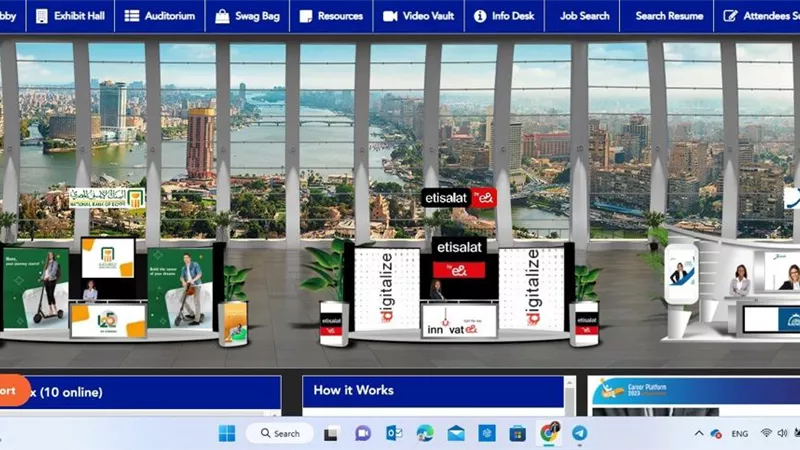800x450 pixels.
Task: Click the volume speaker icon
Action: (782, 433)
